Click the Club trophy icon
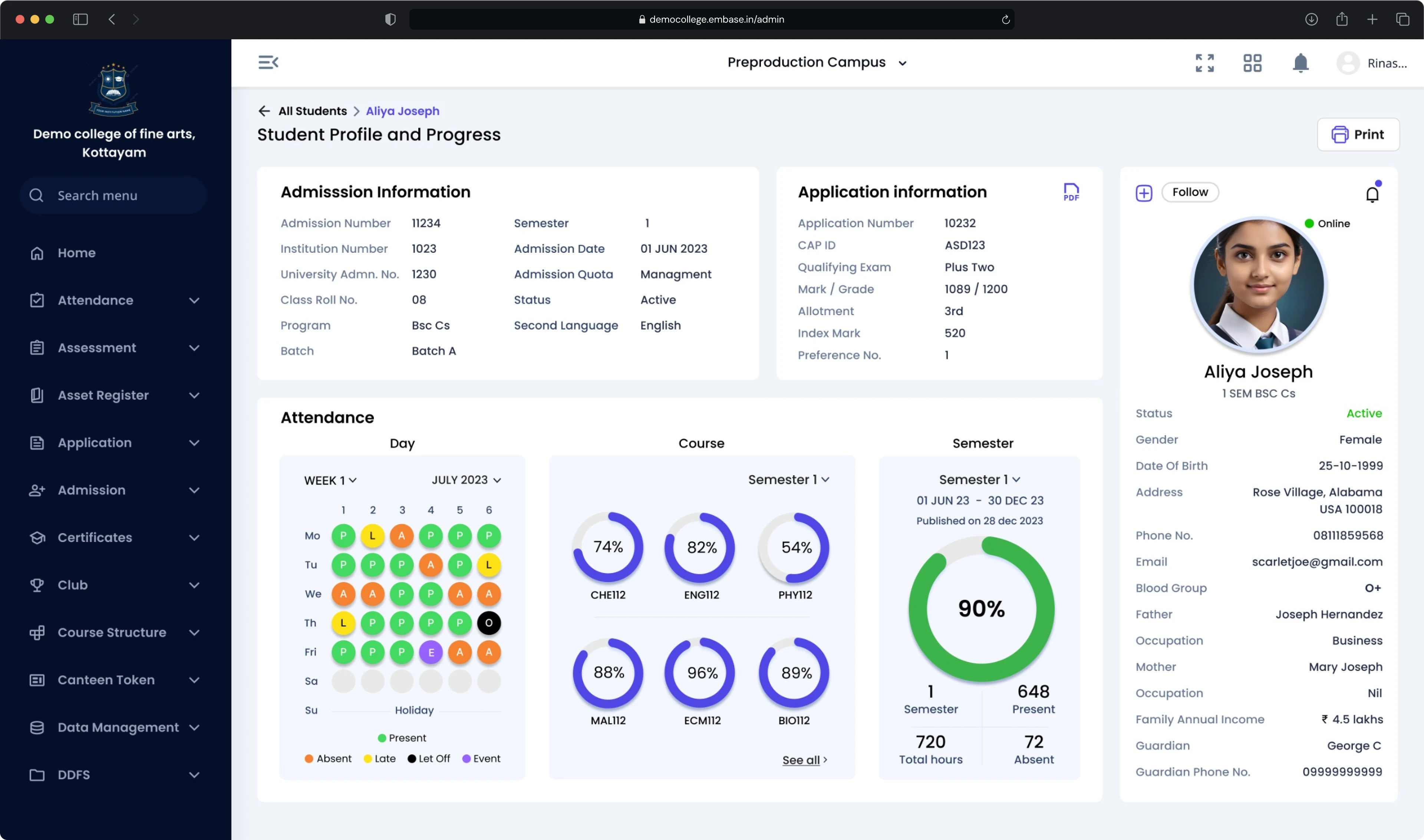Image resolution: width=1424 pixels, height=840 pixels. point(37,585)
